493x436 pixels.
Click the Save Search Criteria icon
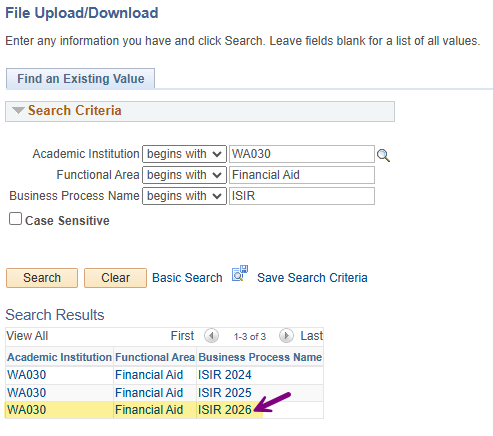point(240,274)
